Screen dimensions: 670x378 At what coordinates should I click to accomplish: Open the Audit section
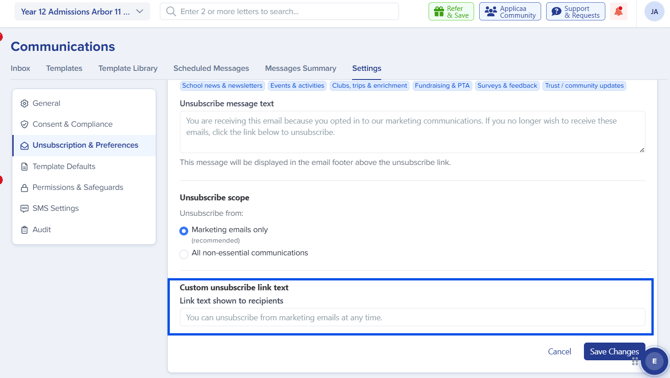[x=84, y=230]
